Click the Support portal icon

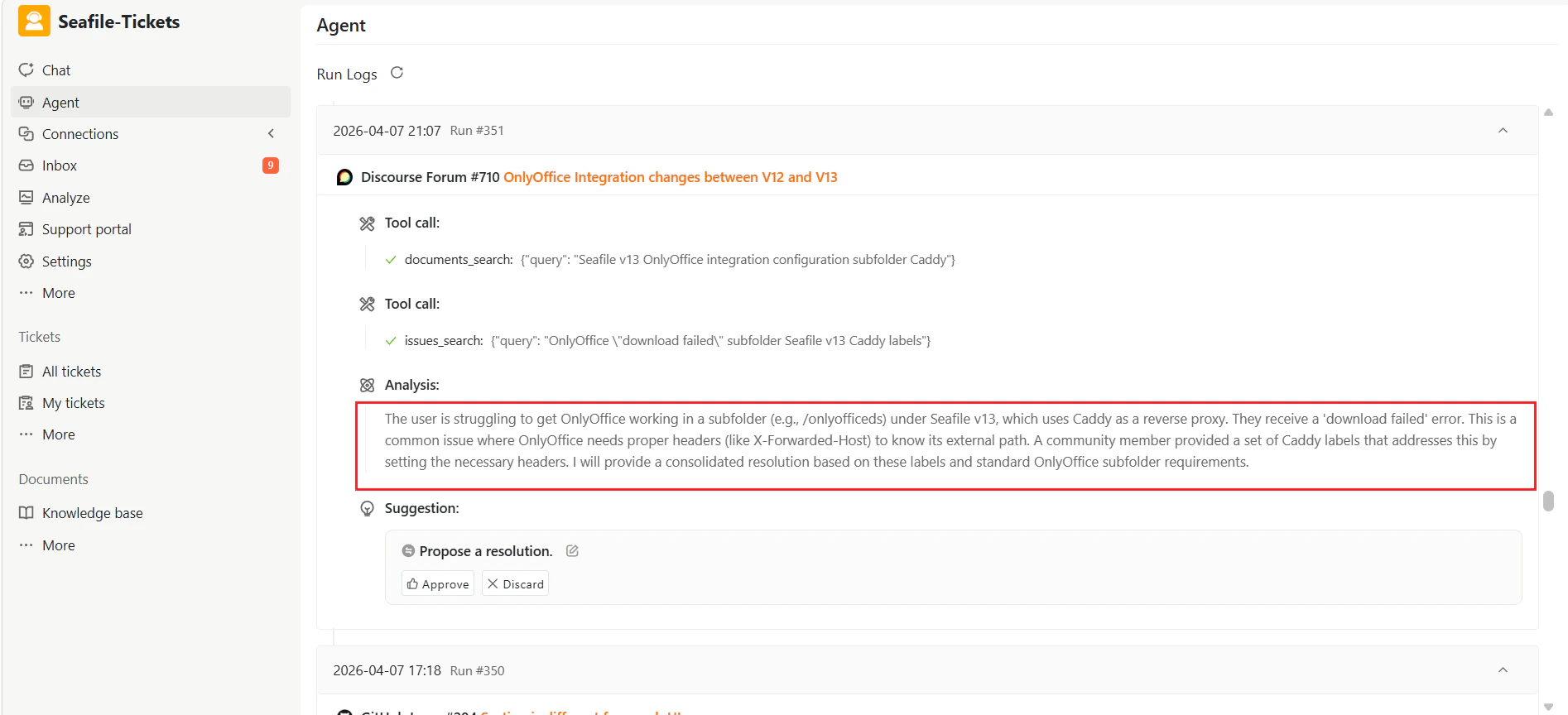pyautogui.click(x=26, y=229)
